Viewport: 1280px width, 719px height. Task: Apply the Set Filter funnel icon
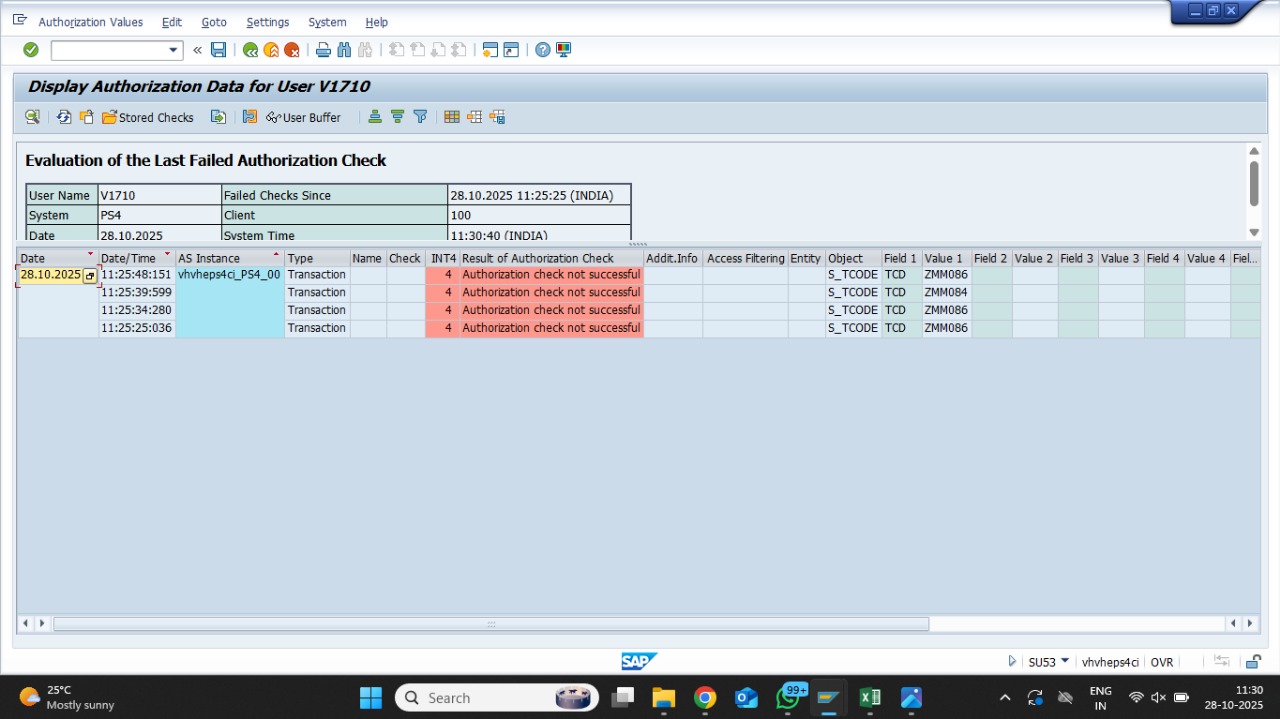(x=420, y=117)
